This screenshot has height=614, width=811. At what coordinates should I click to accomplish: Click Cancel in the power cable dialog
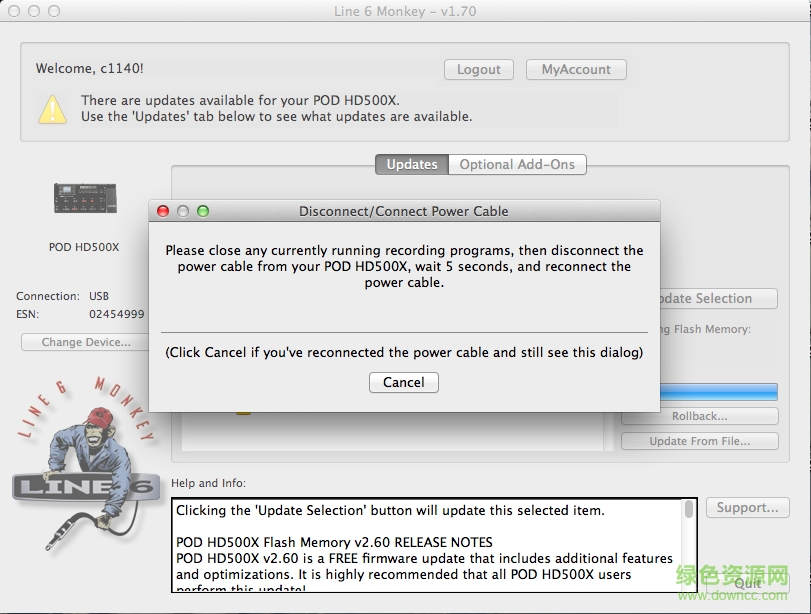(403, 382)
